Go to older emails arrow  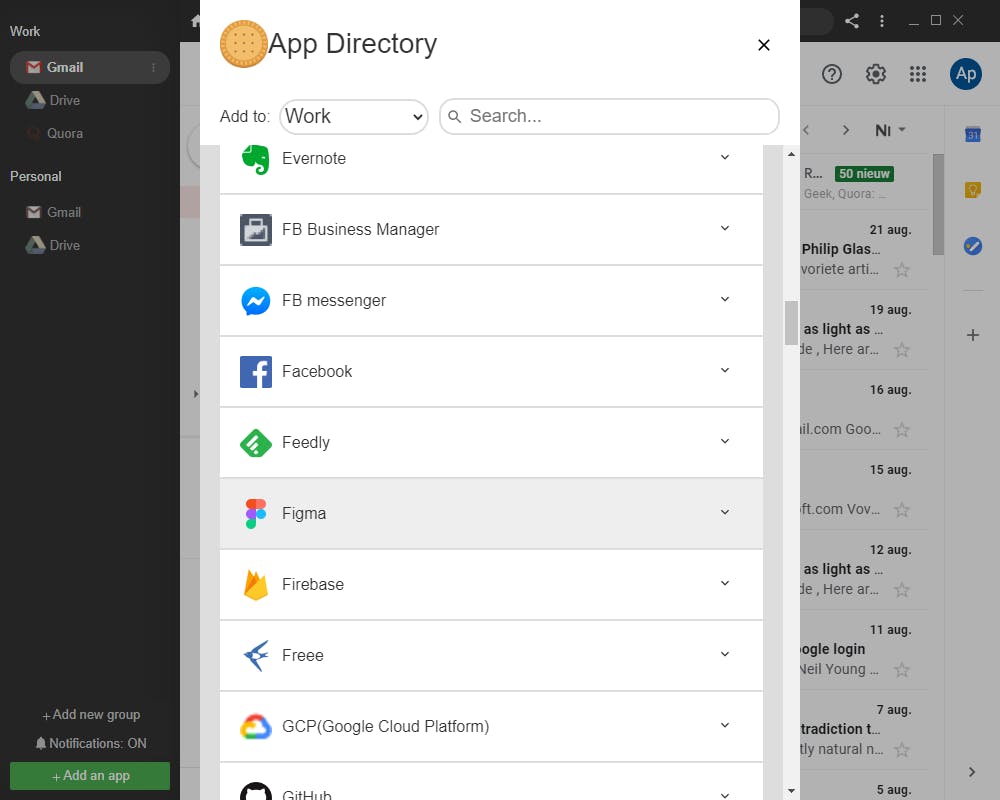(846, 130)
